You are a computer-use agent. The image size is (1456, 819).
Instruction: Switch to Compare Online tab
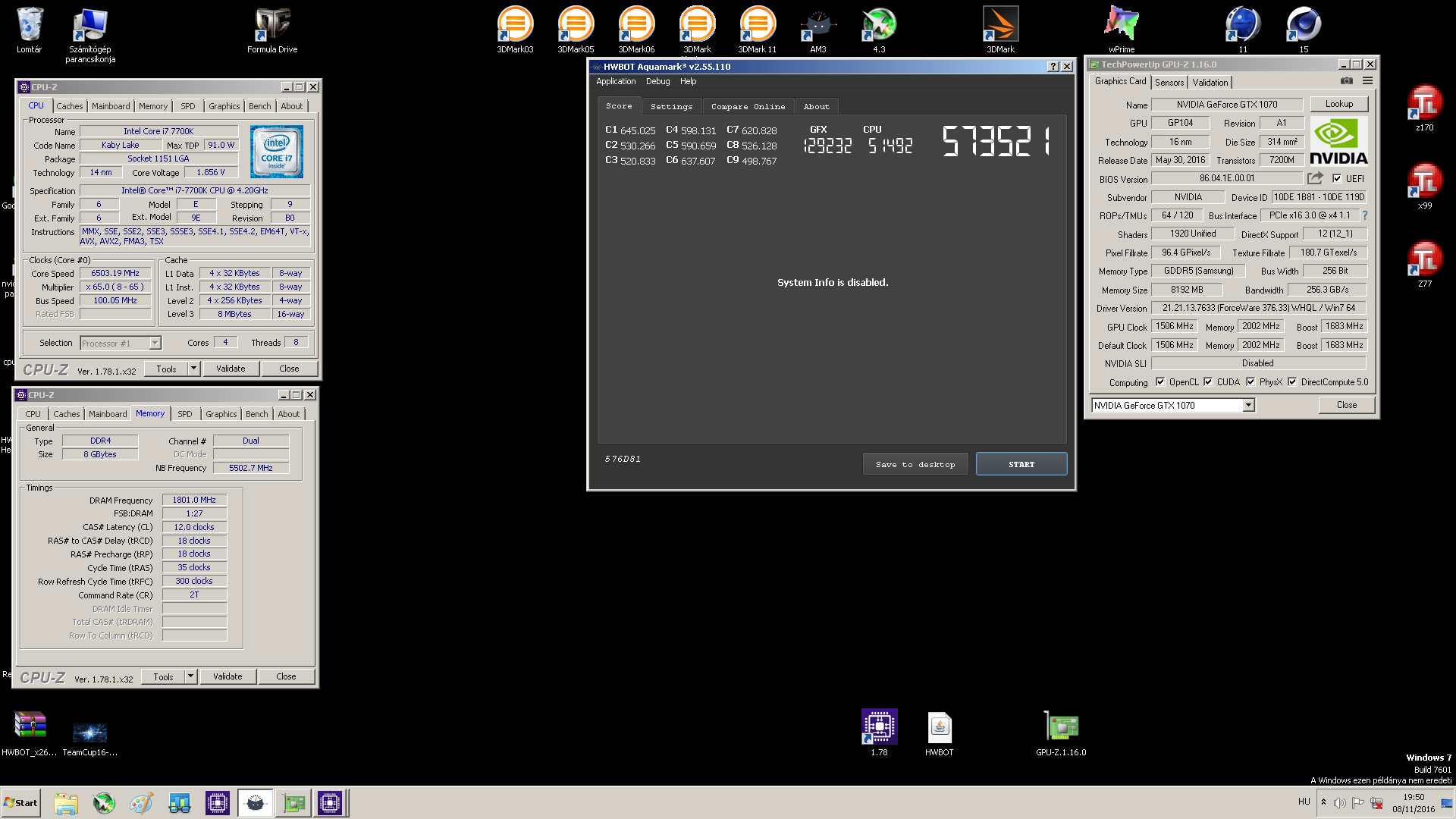pos(748,107)
